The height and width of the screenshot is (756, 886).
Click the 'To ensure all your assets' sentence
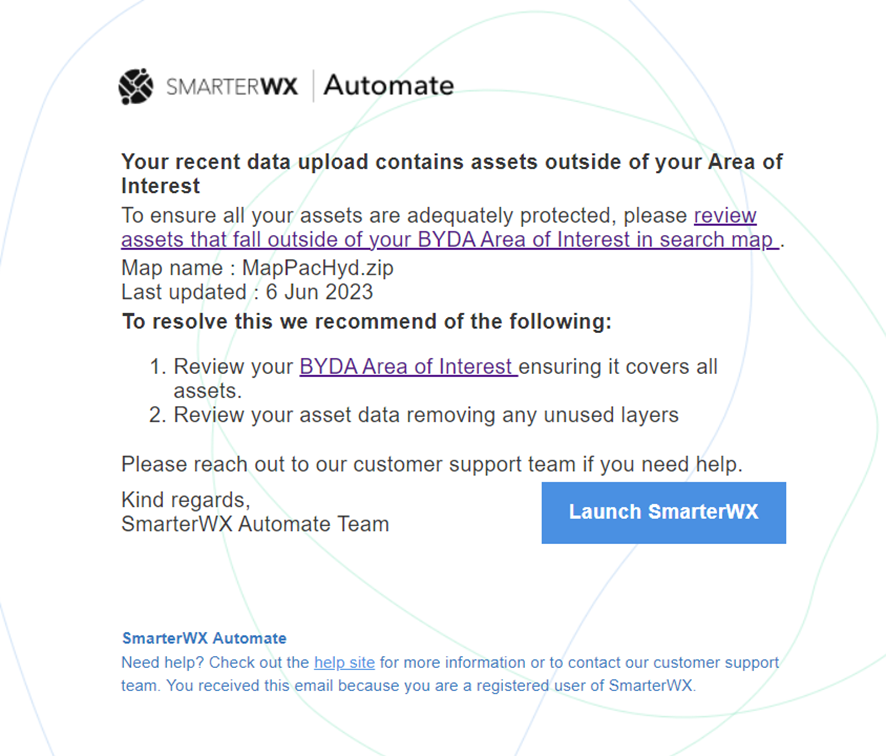pyautogui.click(x=400, y=216)
